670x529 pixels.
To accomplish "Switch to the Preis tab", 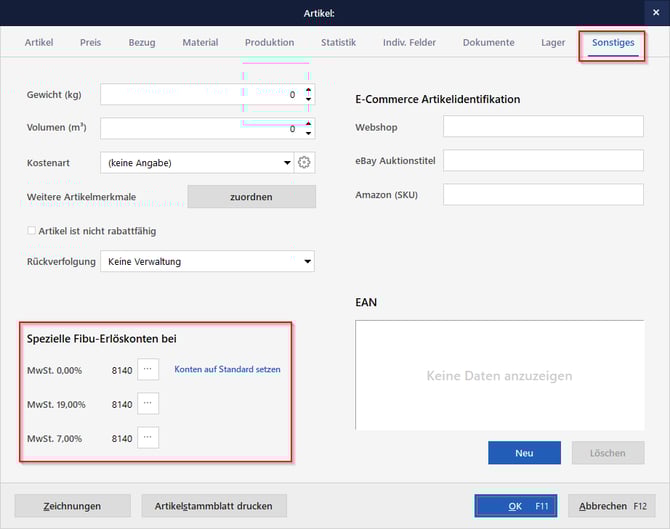I will click(x=90, y=43).
